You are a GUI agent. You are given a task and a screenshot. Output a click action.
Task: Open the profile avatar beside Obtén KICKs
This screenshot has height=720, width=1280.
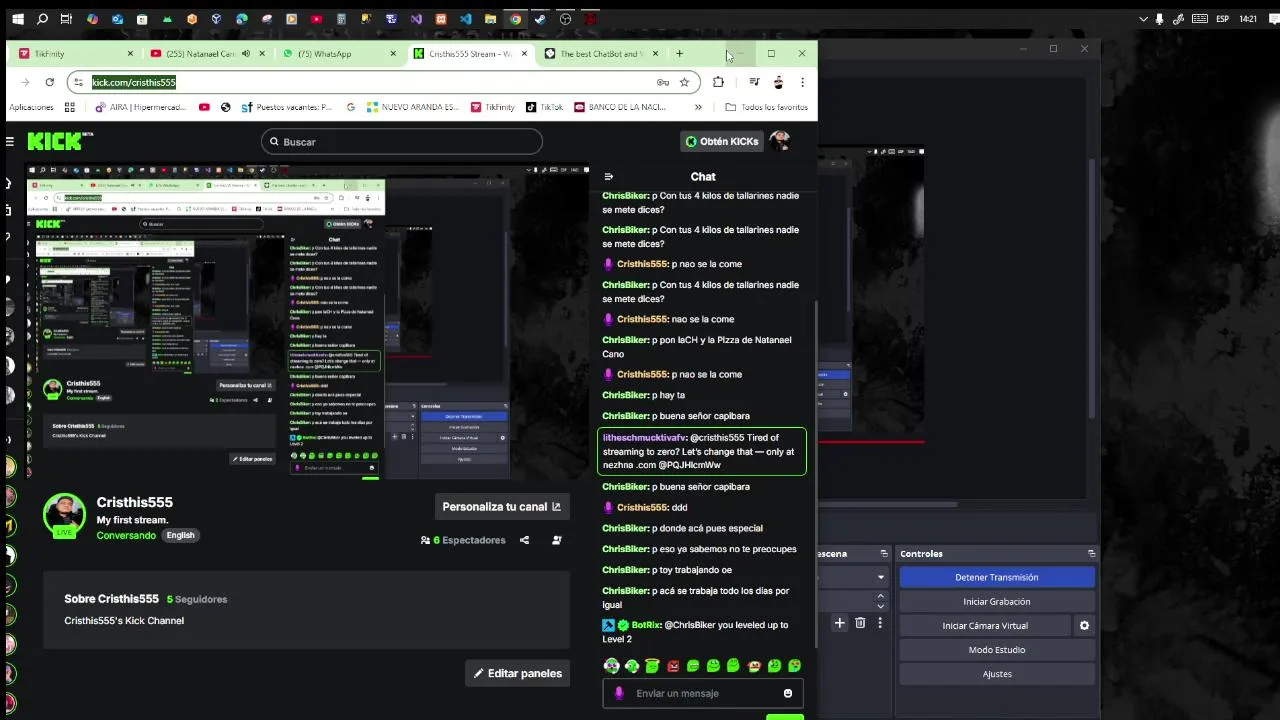[x=780, y=141]
